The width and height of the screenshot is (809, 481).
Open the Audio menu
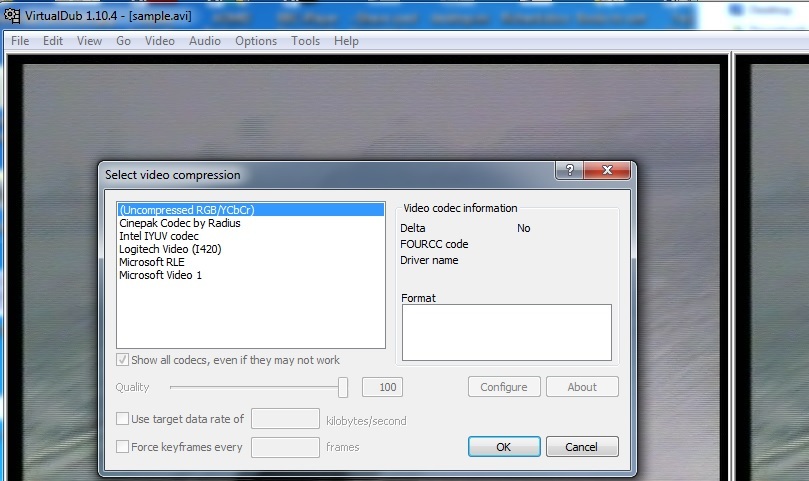click(205, 41)
